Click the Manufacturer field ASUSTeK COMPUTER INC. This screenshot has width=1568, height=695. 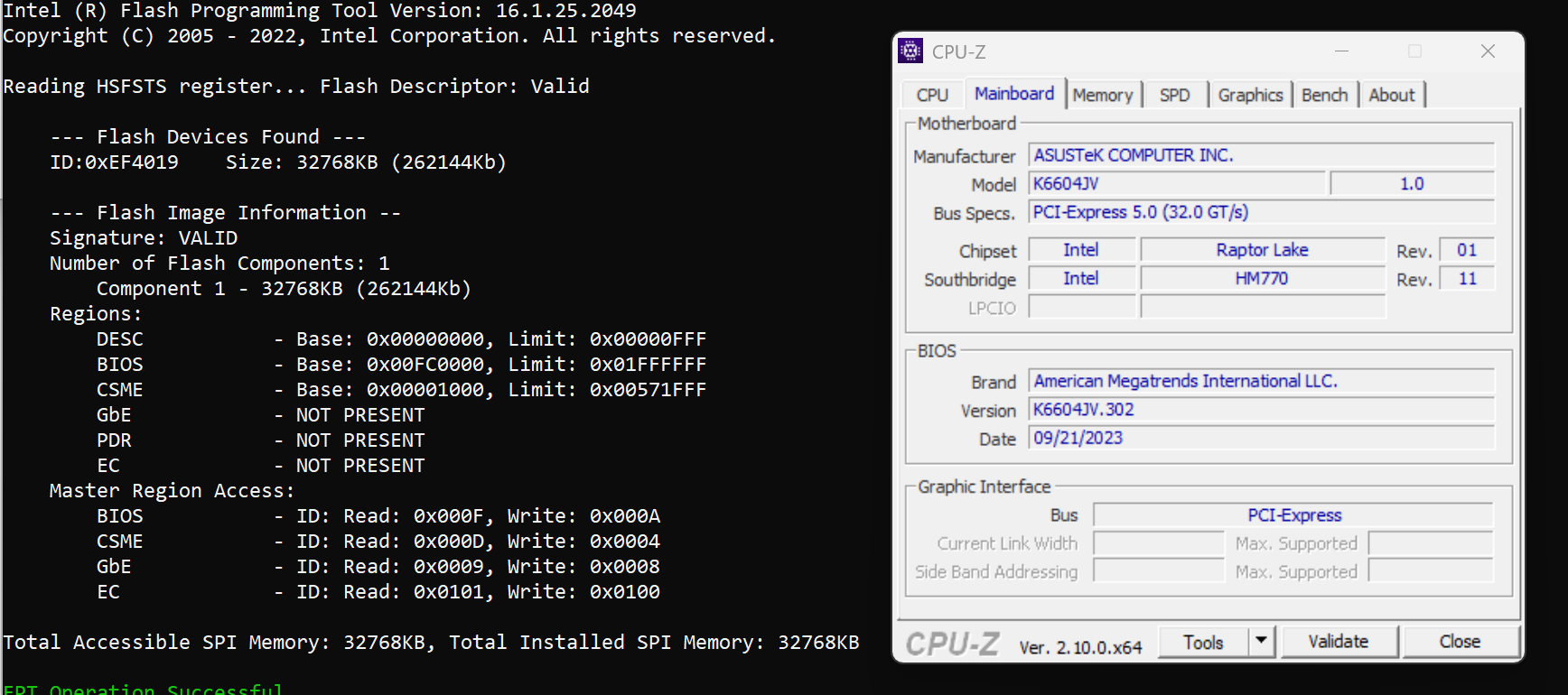[1262, 155]
